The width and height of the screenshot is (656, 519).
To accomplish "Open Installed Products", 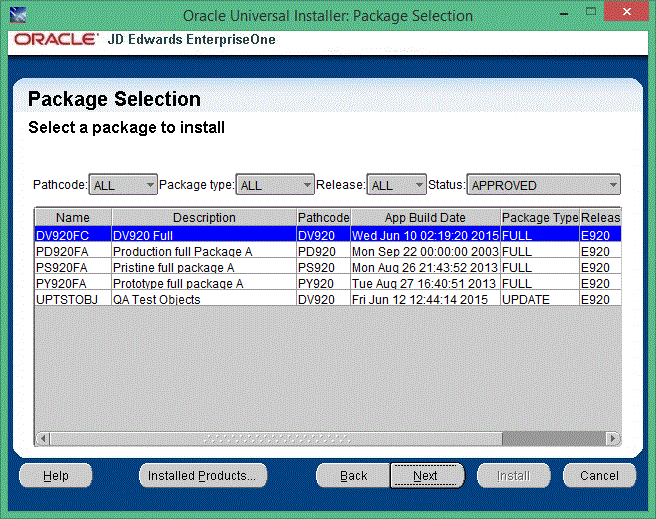I will 203,476.
